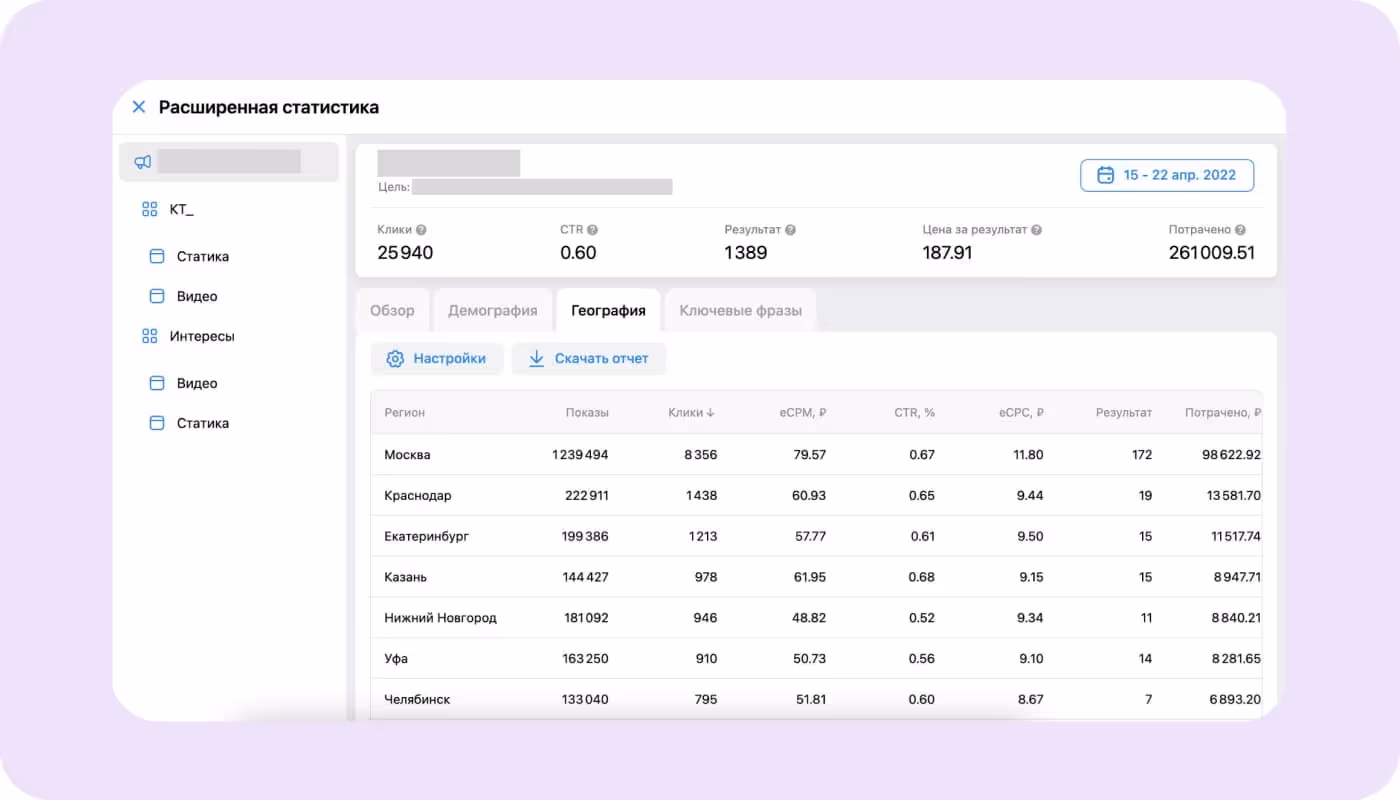Screen dimensions: 1400x800
Task: Open the Ключевые фразы tab
Action: [x=740, y=310]
